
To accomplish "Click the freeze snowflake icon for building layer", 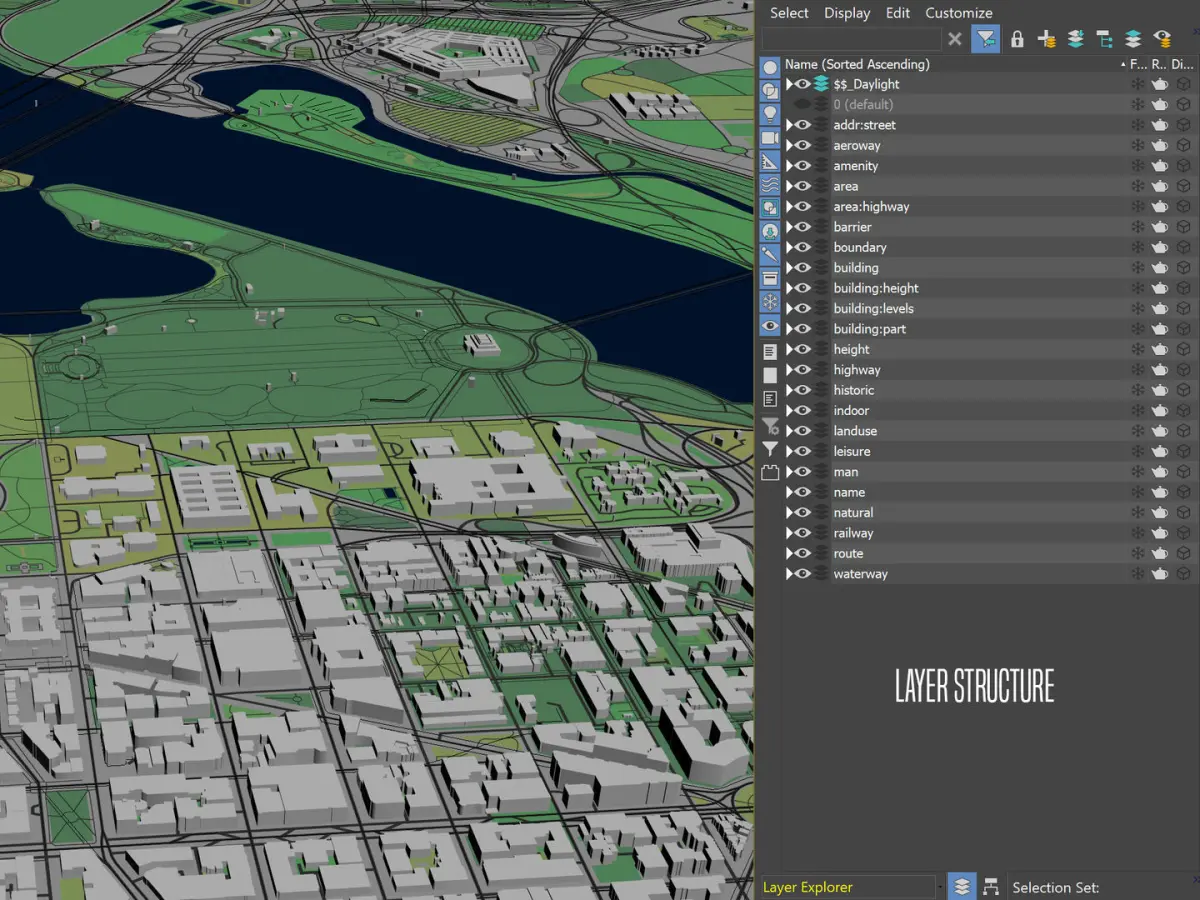I will [1137, 268].
